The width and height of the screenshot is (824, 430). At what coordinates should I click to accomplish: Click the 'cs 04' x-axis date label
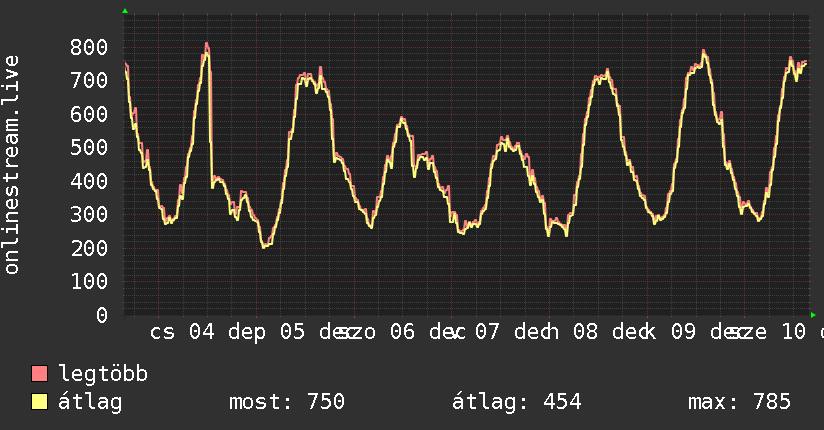click(x=182, y=332)
